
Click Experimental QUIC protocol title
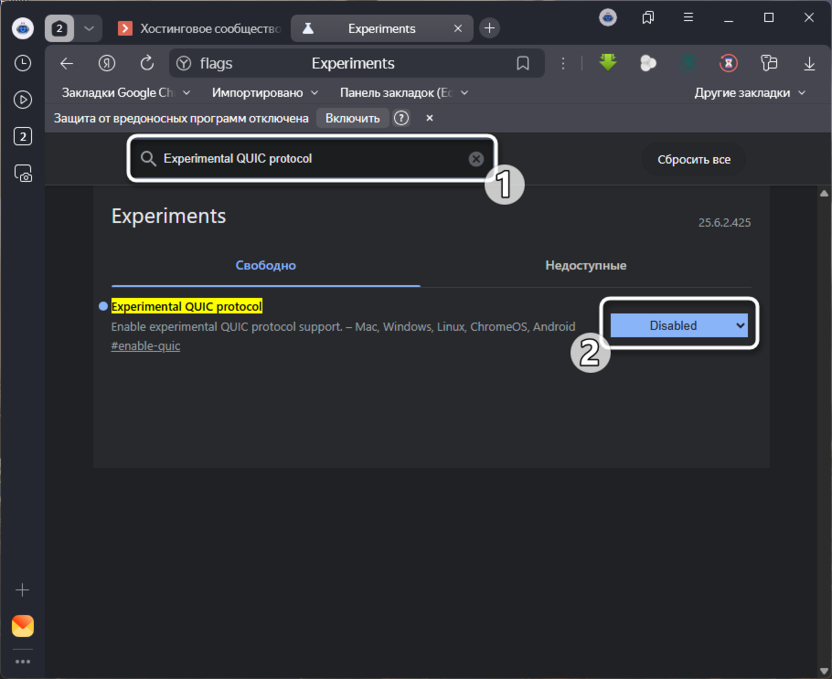[x=186, y=307]
